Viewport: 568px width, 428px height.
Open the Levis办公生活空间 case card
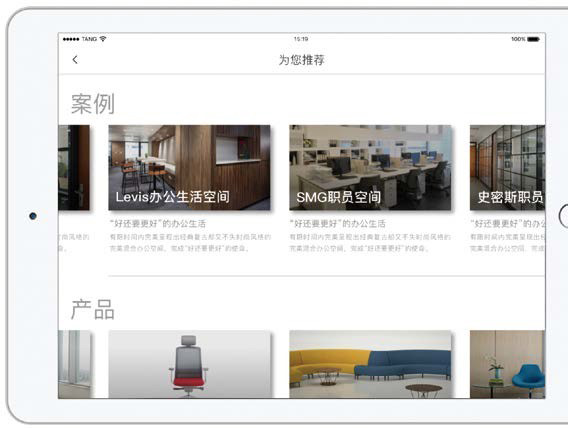pos(189,168)
